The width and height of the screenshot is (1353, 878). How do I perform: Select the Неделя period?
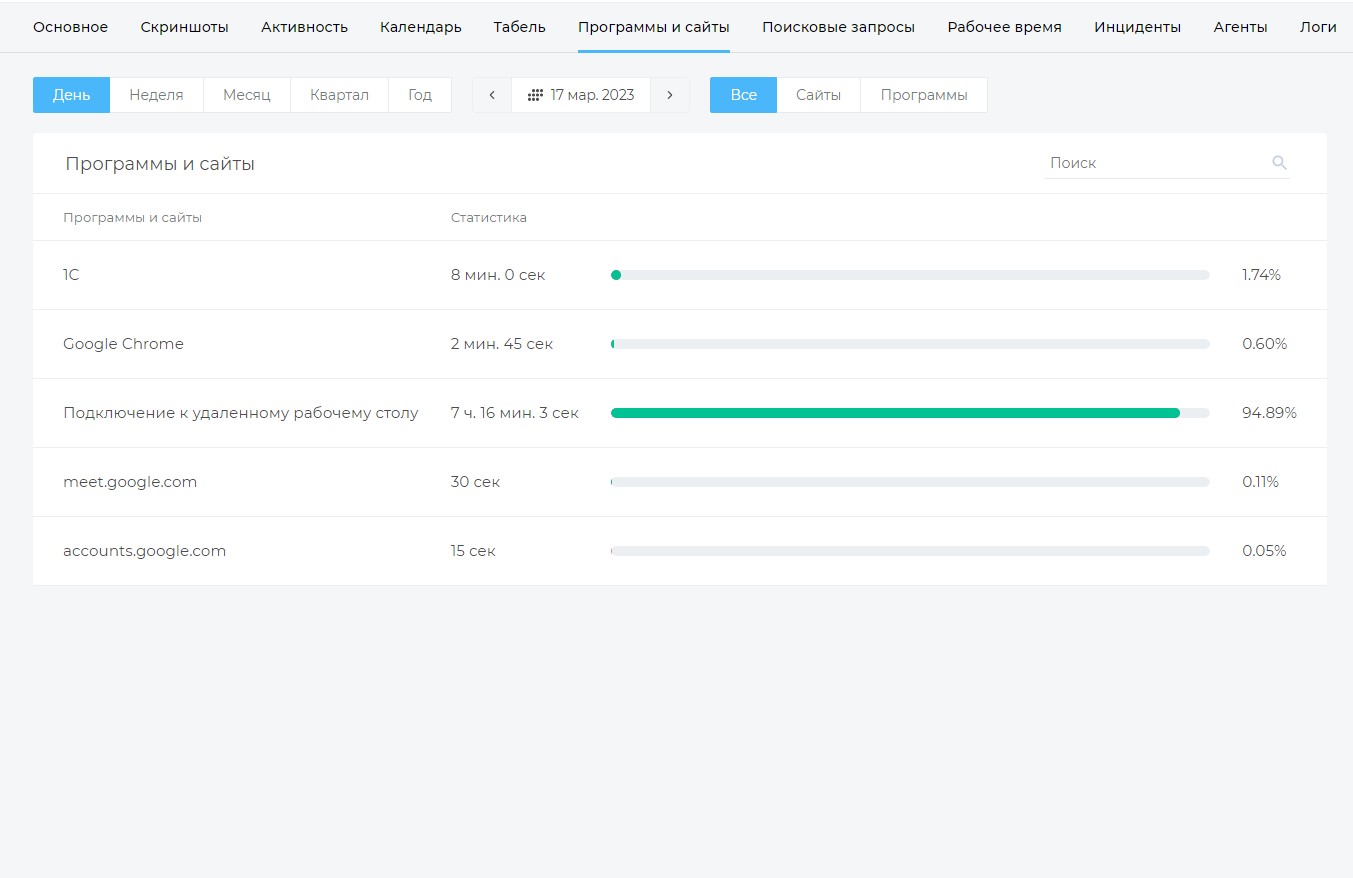(156, 95)
